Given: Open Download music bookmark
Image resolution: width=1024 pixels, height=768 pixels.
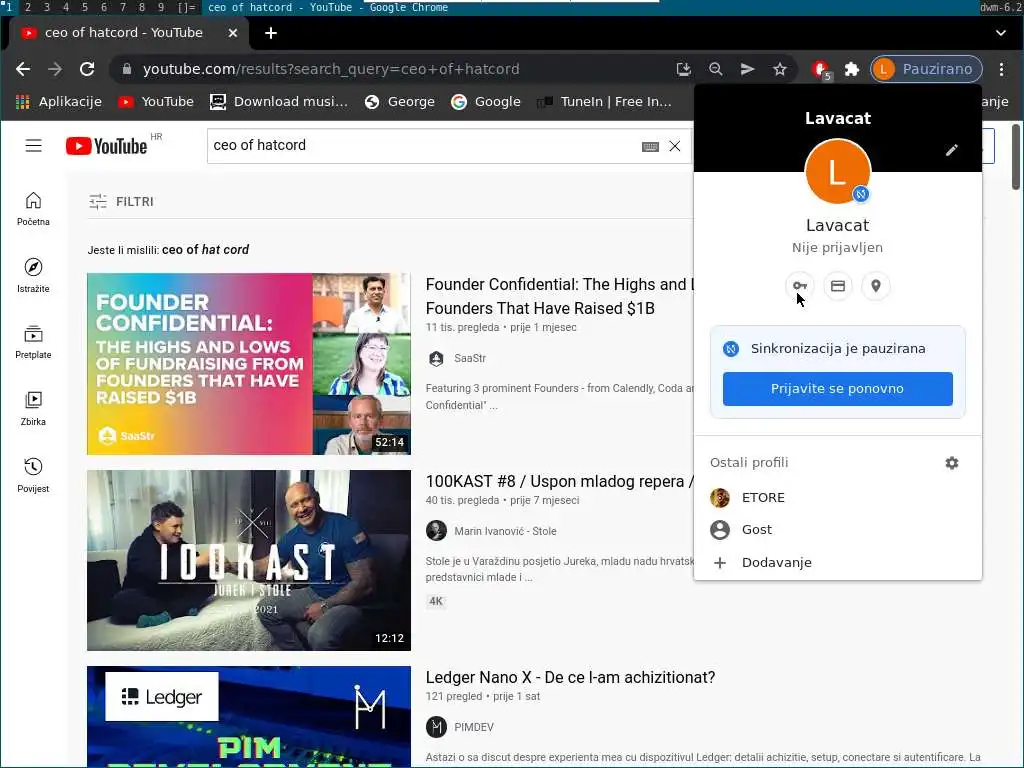Looking at the screenshot, I should click(279, 102).
